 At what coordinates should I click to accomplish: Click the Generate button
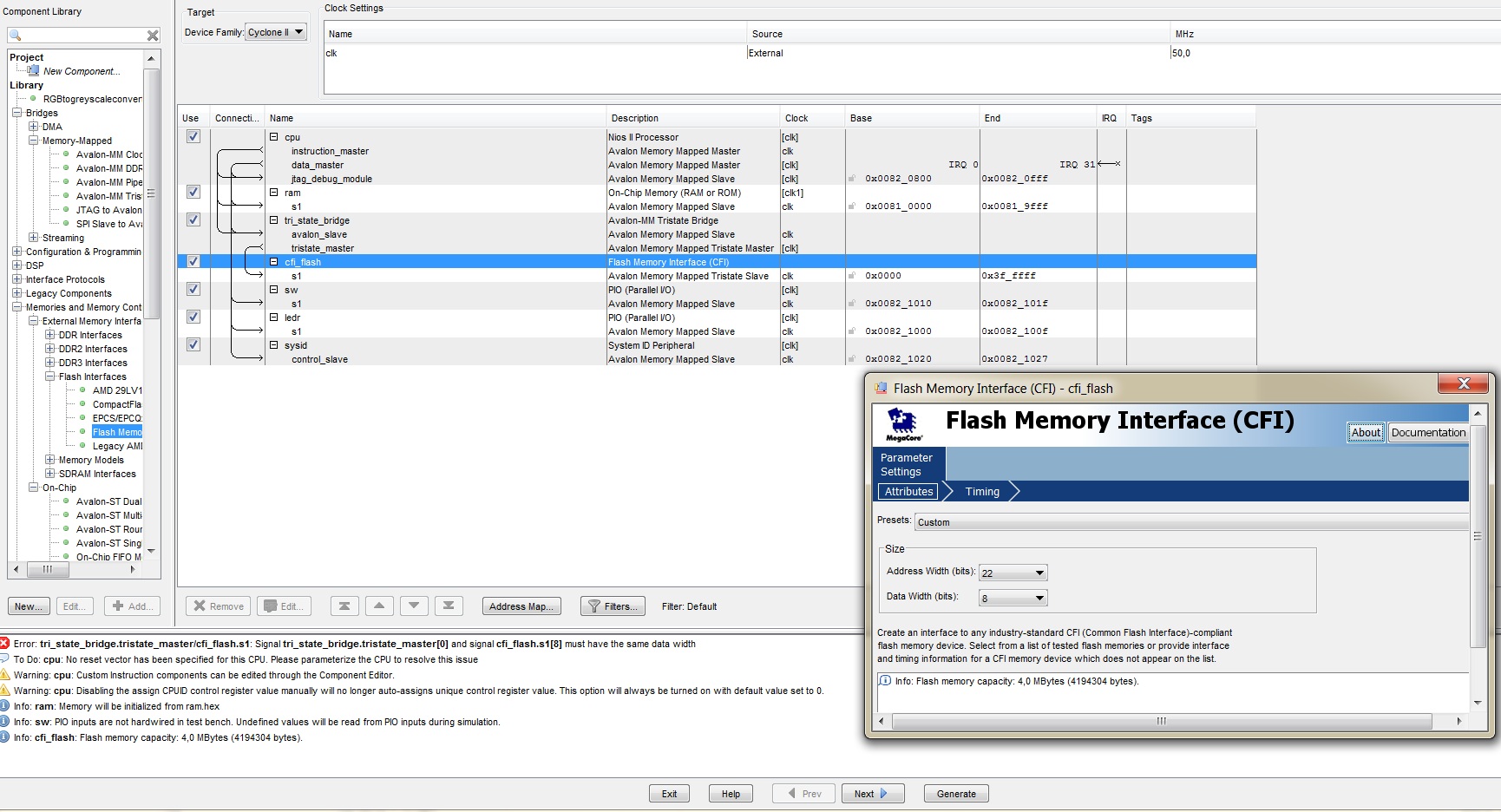[x=956, y=793]
